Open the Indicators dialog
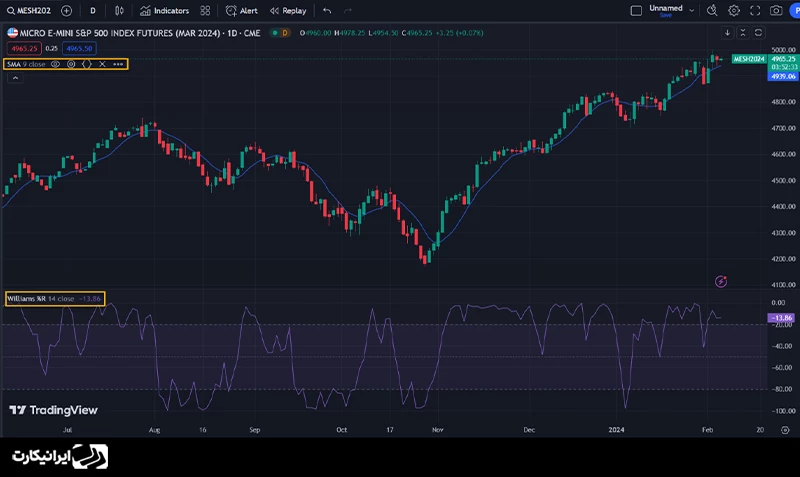This screenshot has height=477, width=800. point(164,10)
